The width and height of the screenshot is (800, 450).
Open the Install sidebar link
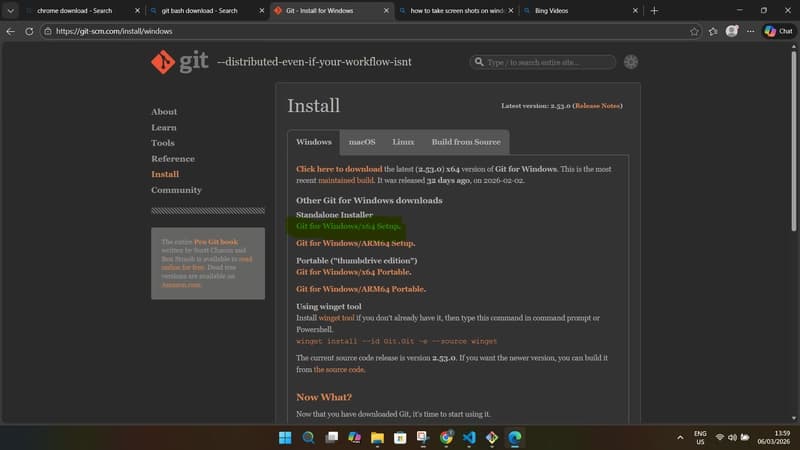tap(165, 174)
